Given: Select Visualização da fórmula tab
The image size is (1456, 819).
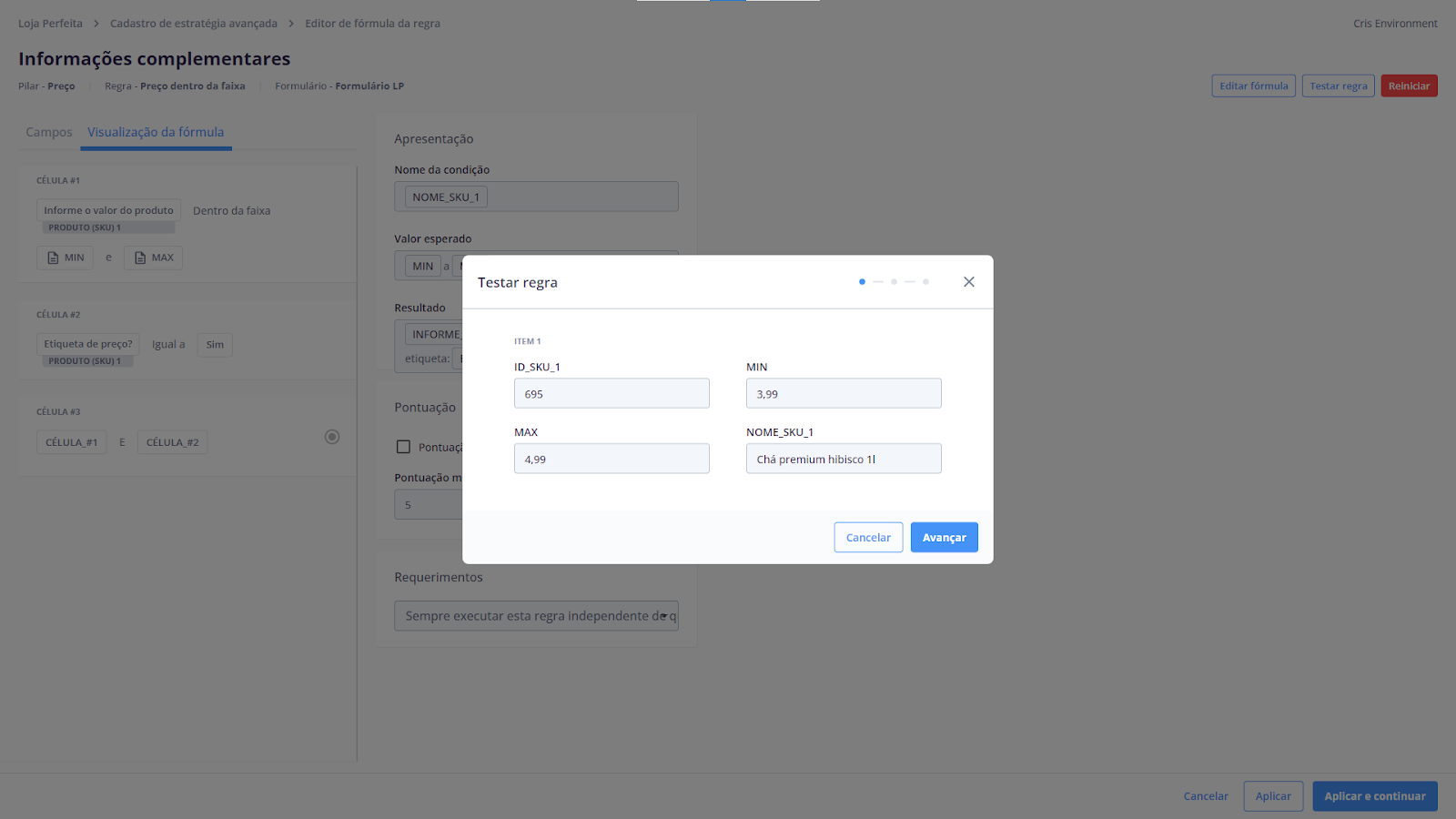Looking at the screenshot, I should [x=156, y=133].
